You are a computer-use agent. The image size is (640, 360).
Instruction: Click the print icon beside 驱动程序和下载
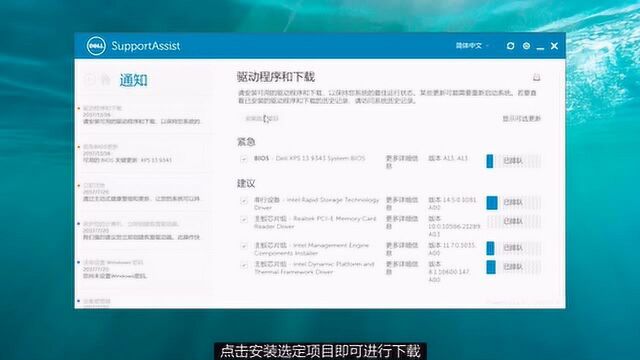click(537, 77)
